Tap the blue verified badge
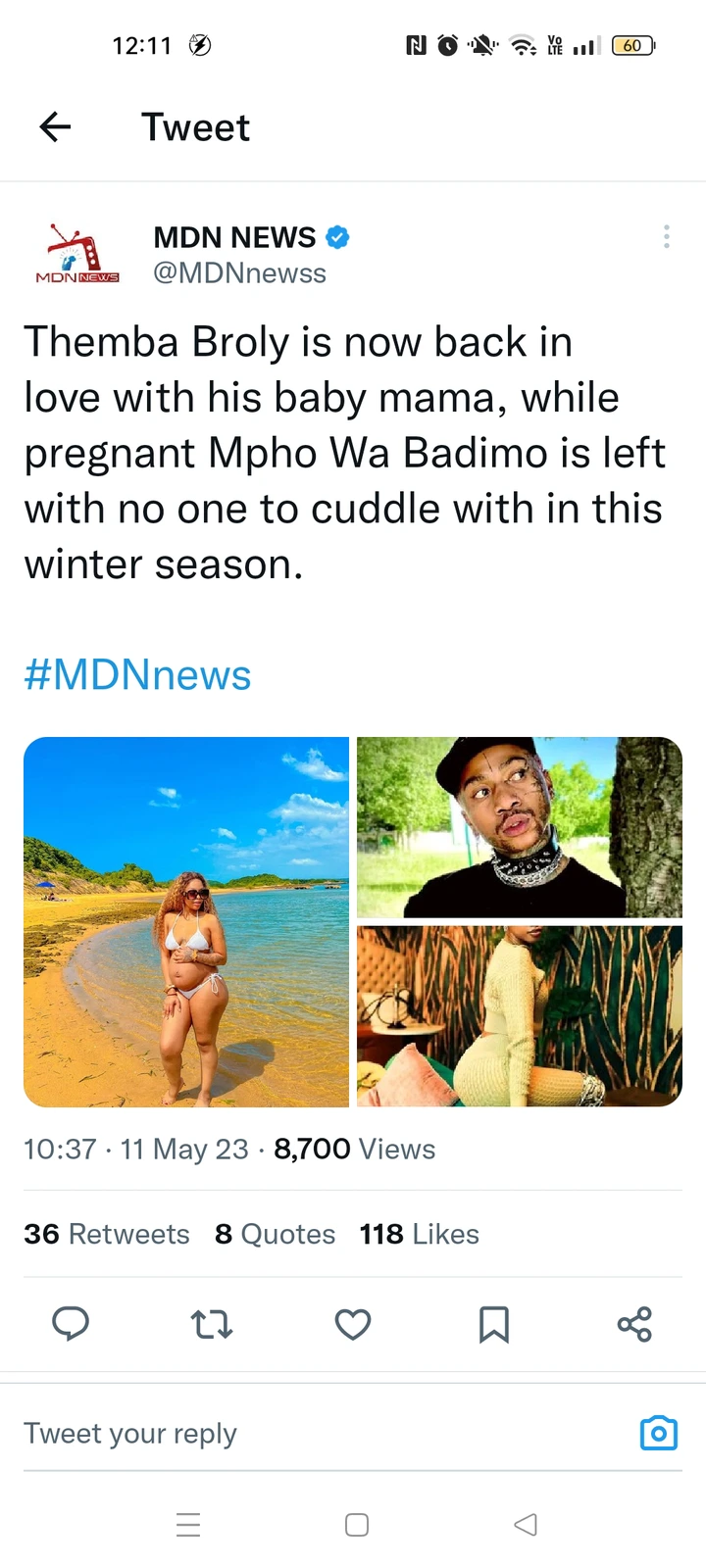The image size is (706, 1568). (337, 236)
